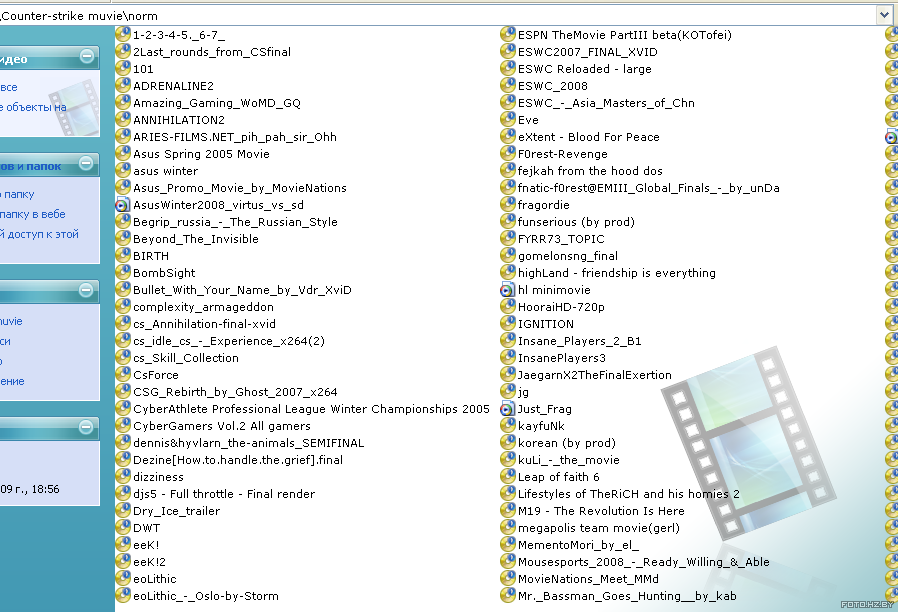Collapse the files and folders tasks panel
Viewport: 898px width, 612px height.
point(86,163)
